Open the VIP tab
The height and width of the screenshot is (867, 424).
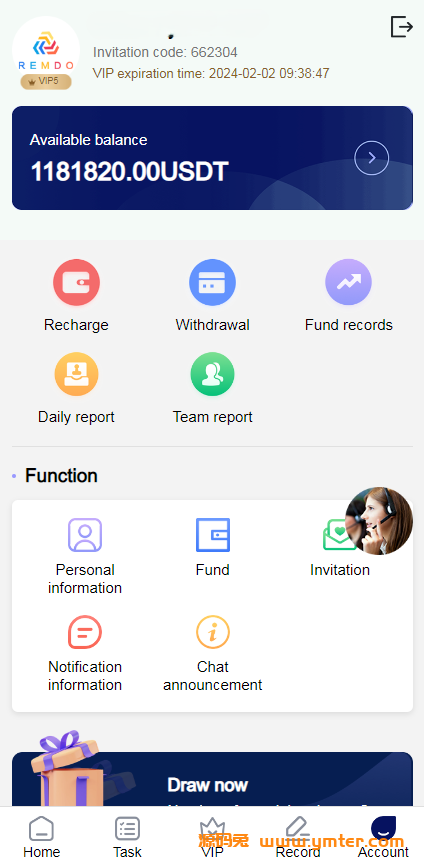tap(212, 838)
